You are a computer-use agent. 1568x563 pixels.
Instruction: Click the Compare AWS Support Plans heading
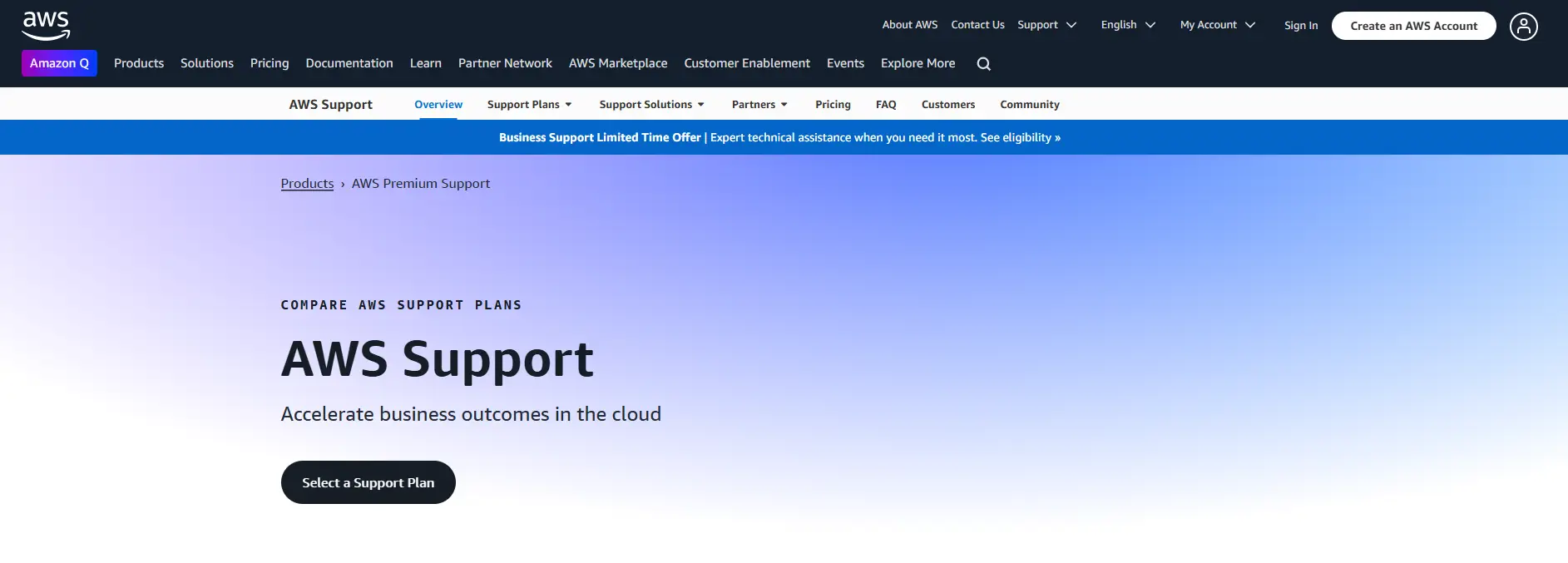tap(401, 305)
